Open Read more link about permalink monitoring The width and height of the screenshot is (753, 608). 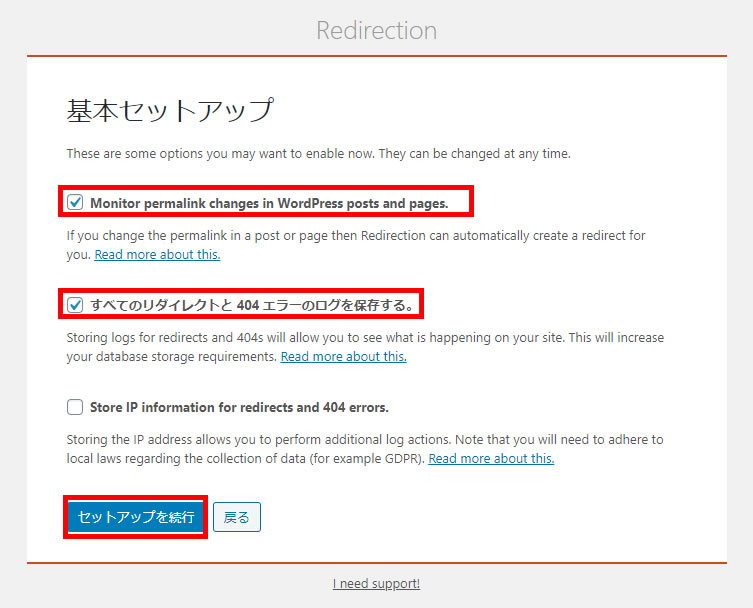(x=158, y=254)
